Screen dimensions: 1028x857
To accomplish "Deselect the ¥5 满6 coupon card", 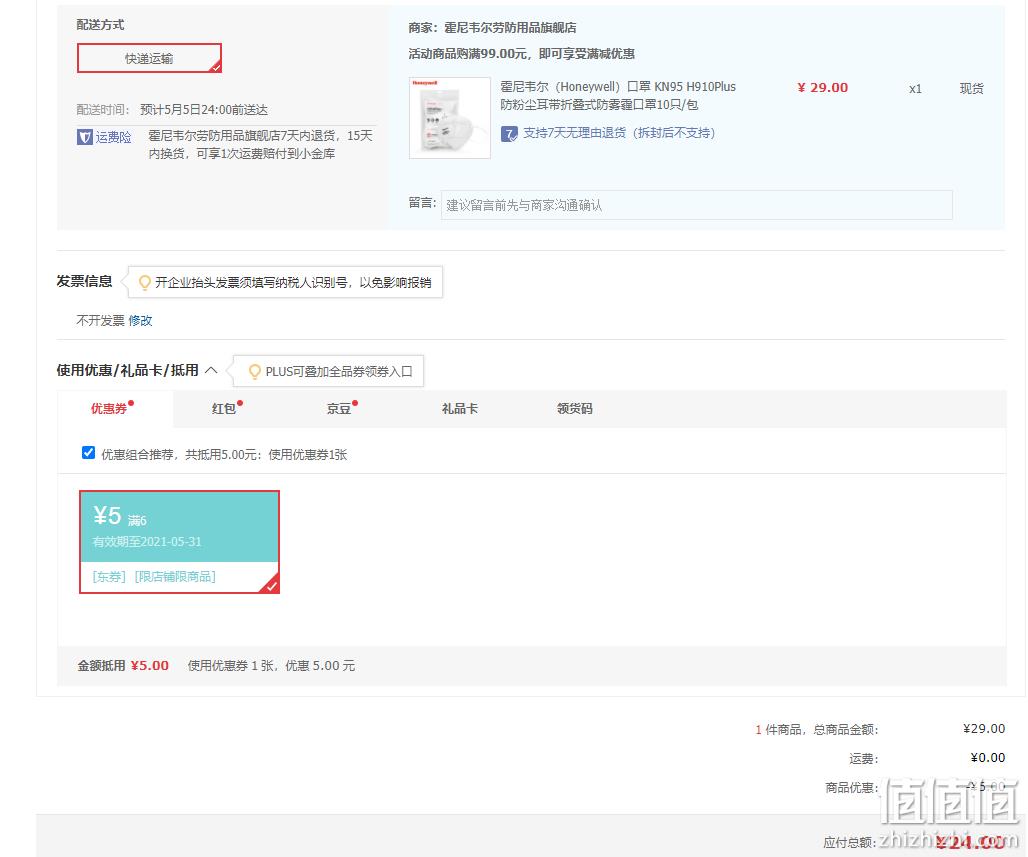I will [180, 542].
